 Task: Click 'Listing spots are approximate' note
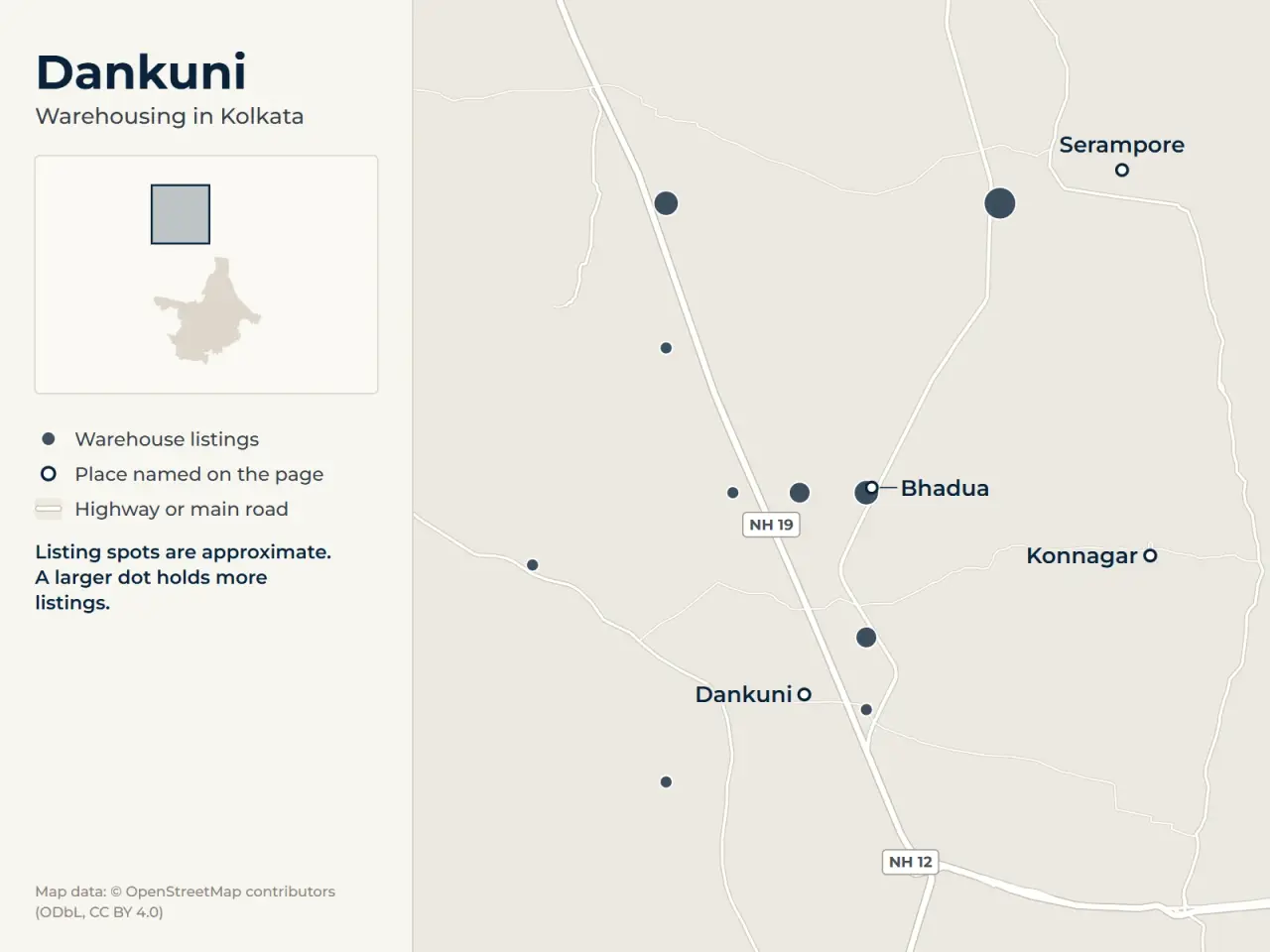tap(184, 577)
